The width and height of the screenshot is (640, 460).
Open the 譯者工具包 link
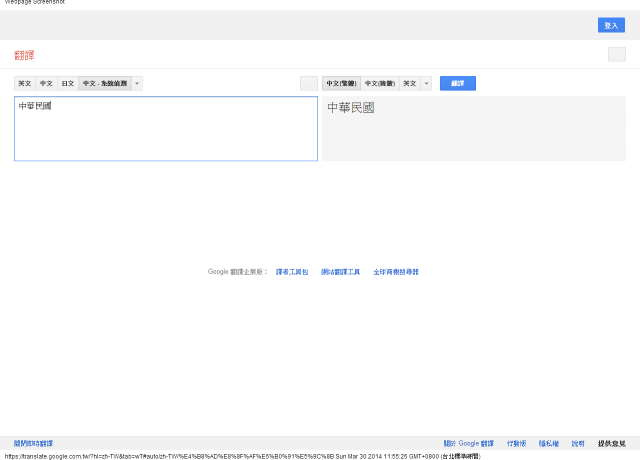[292, 272]
